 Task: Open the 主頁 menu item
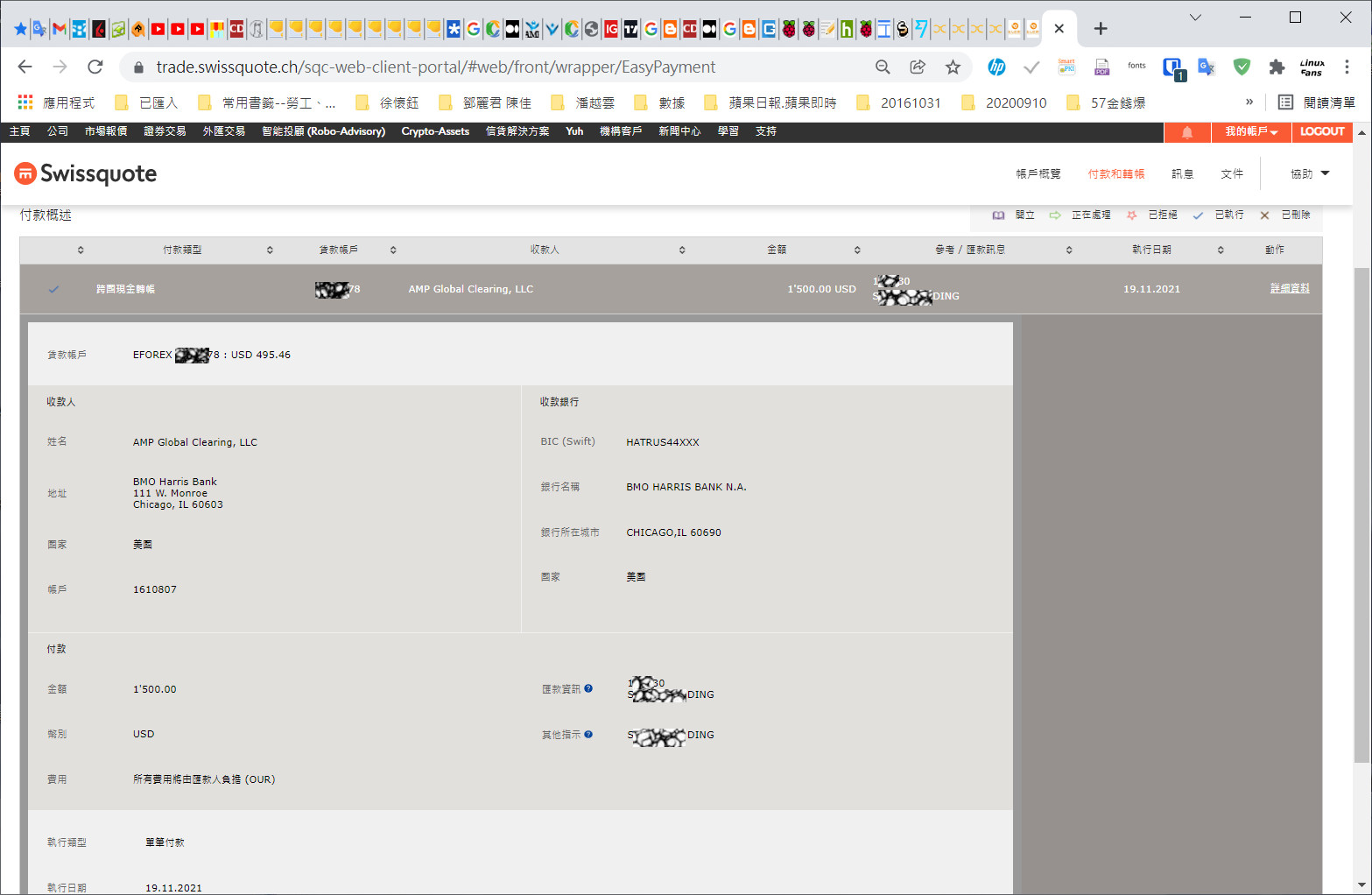click(x=19, y=131)
